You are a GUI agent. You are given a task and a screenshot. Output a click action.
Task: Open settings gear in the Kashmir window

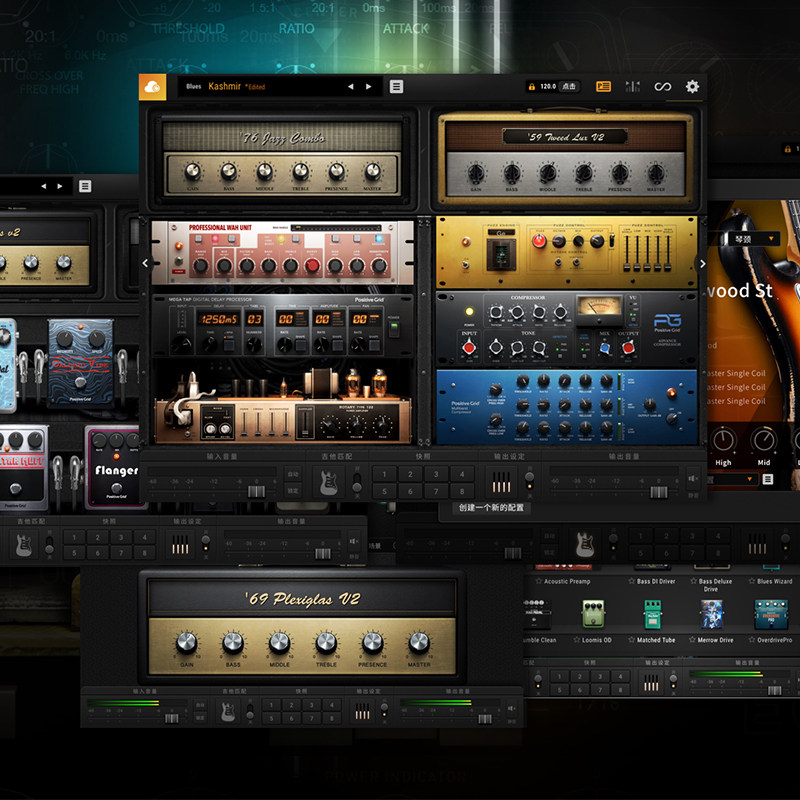click(692, 87)
